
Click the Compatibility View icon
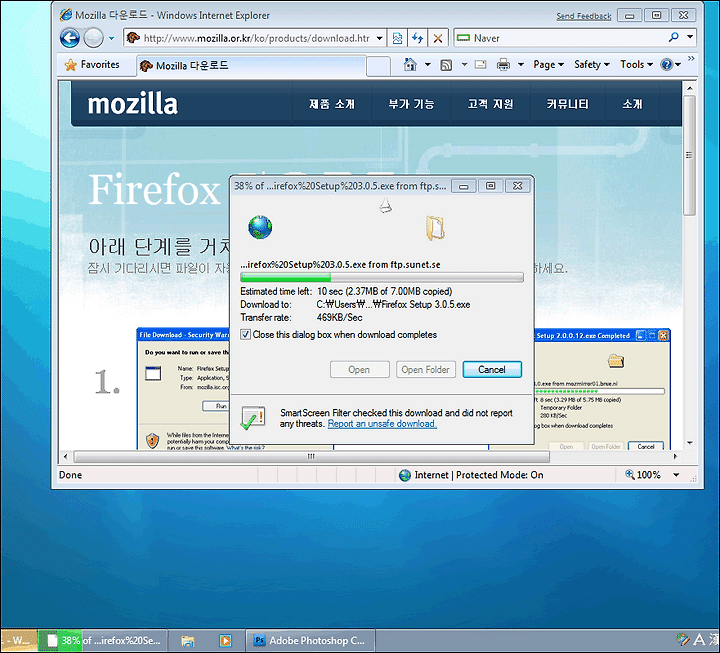[x=397, y=38]
